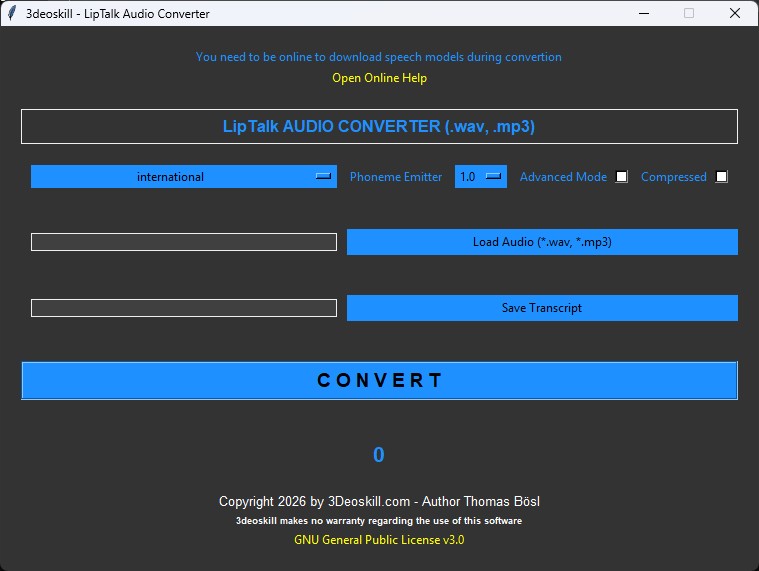759x571 pixels.
Task: Start conversion with the CONVERT button
Action: point(379,380)
